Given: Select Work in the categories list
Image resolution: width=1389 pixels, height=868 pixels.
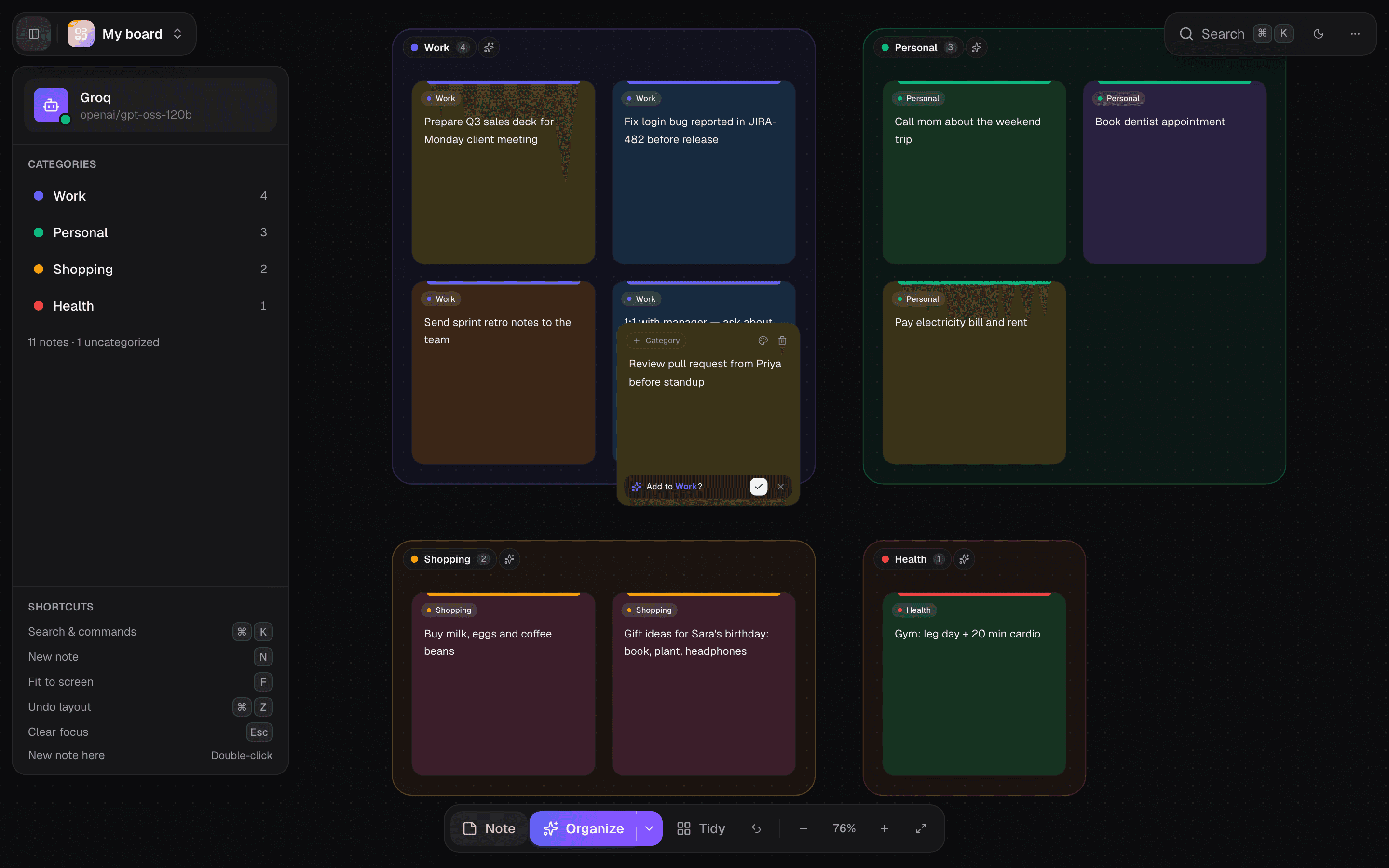Looking at the screenshot, I should pos(150,196).
